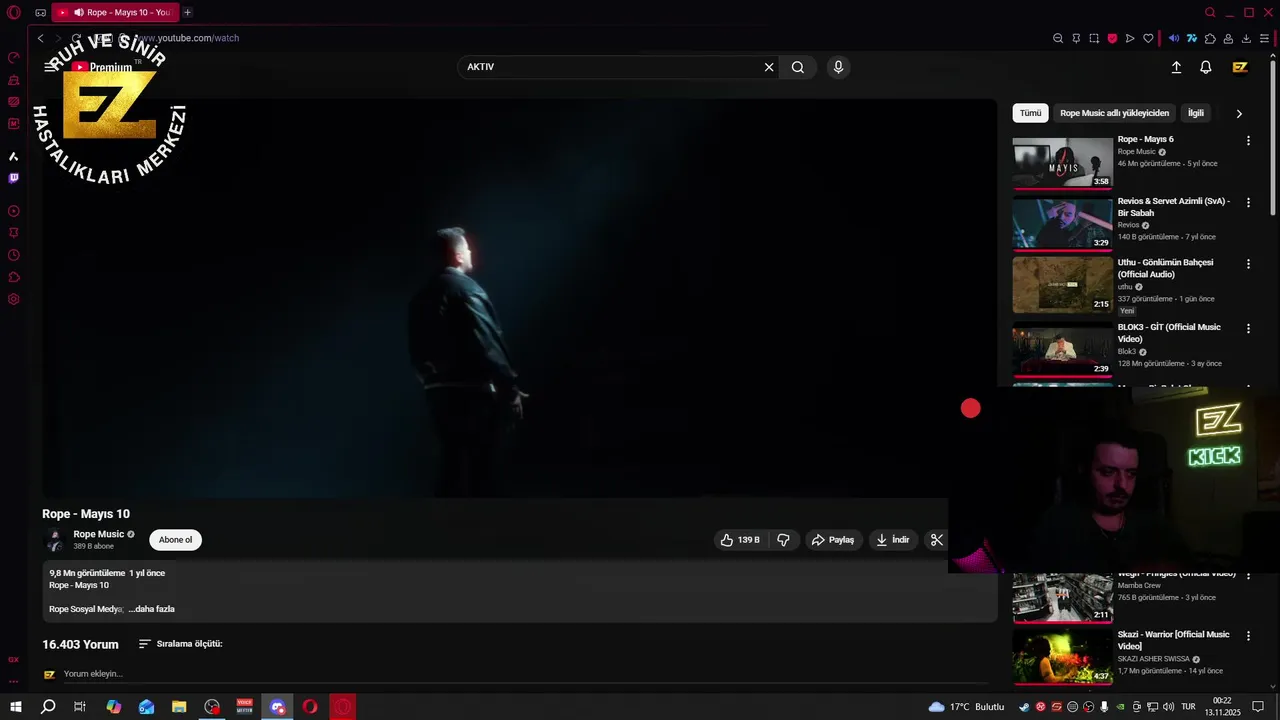Screen dimensions: 1280x720
Task: Open a new browser tab with plus
Action: pyautogui.click(x=187, y=12)
